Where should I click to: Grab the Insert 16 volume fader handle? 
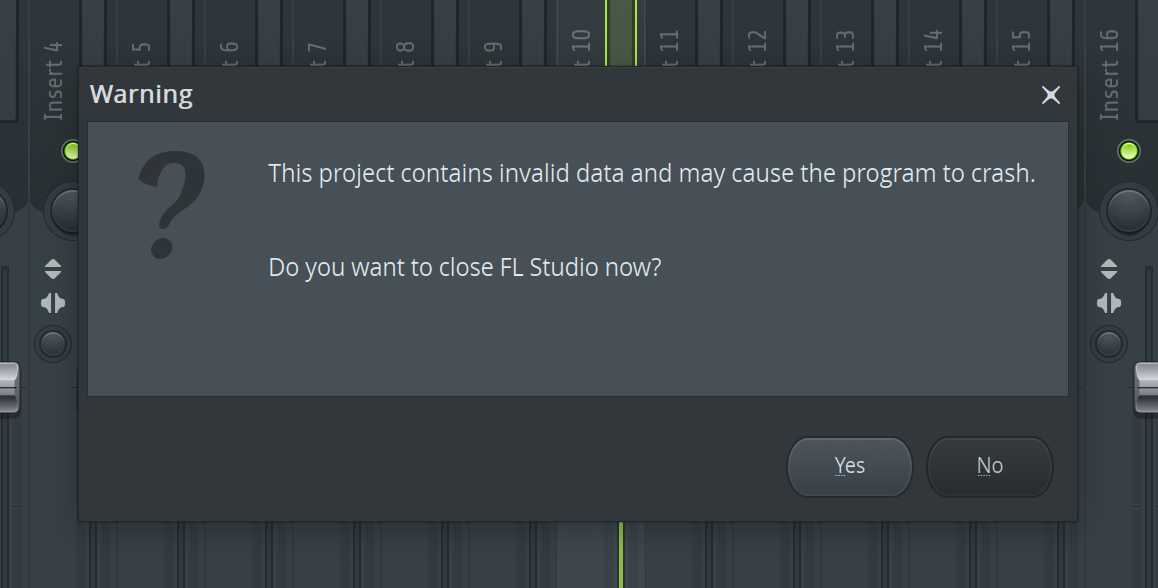[x=1145, y=388]
